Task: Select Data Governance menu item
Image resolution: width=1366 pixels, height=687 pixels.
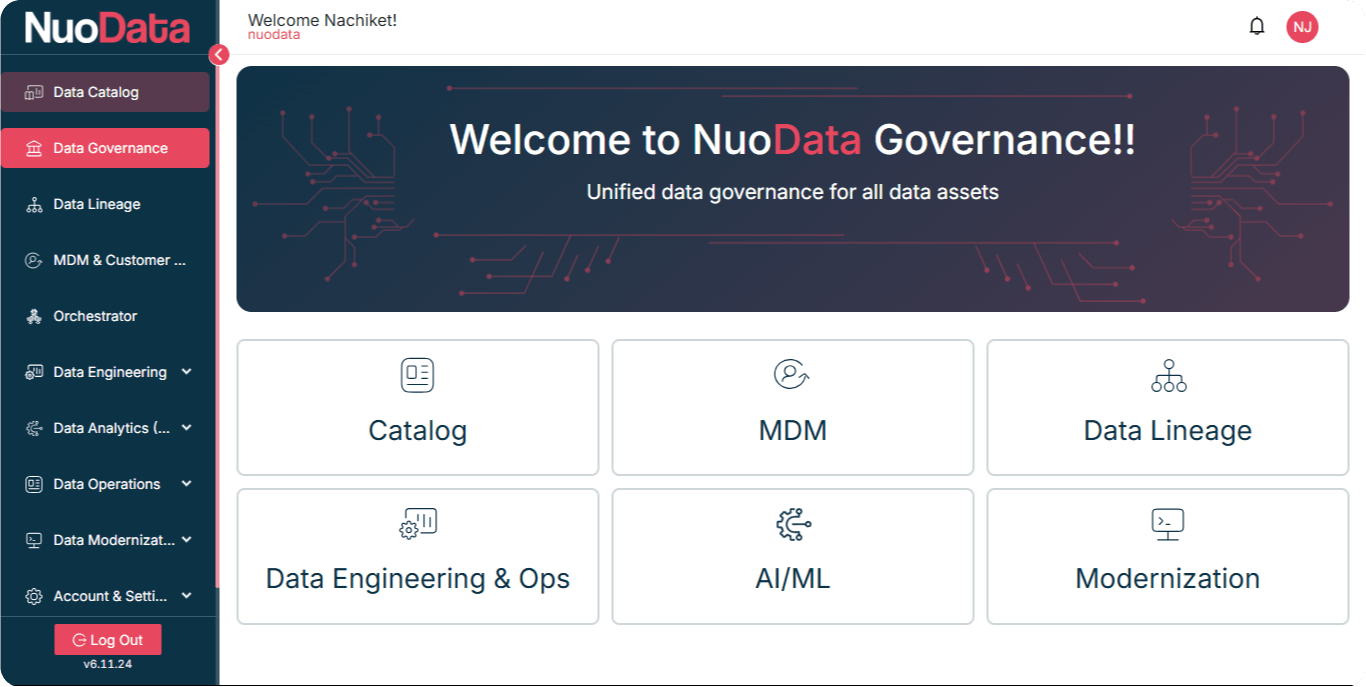Action: 105,148
